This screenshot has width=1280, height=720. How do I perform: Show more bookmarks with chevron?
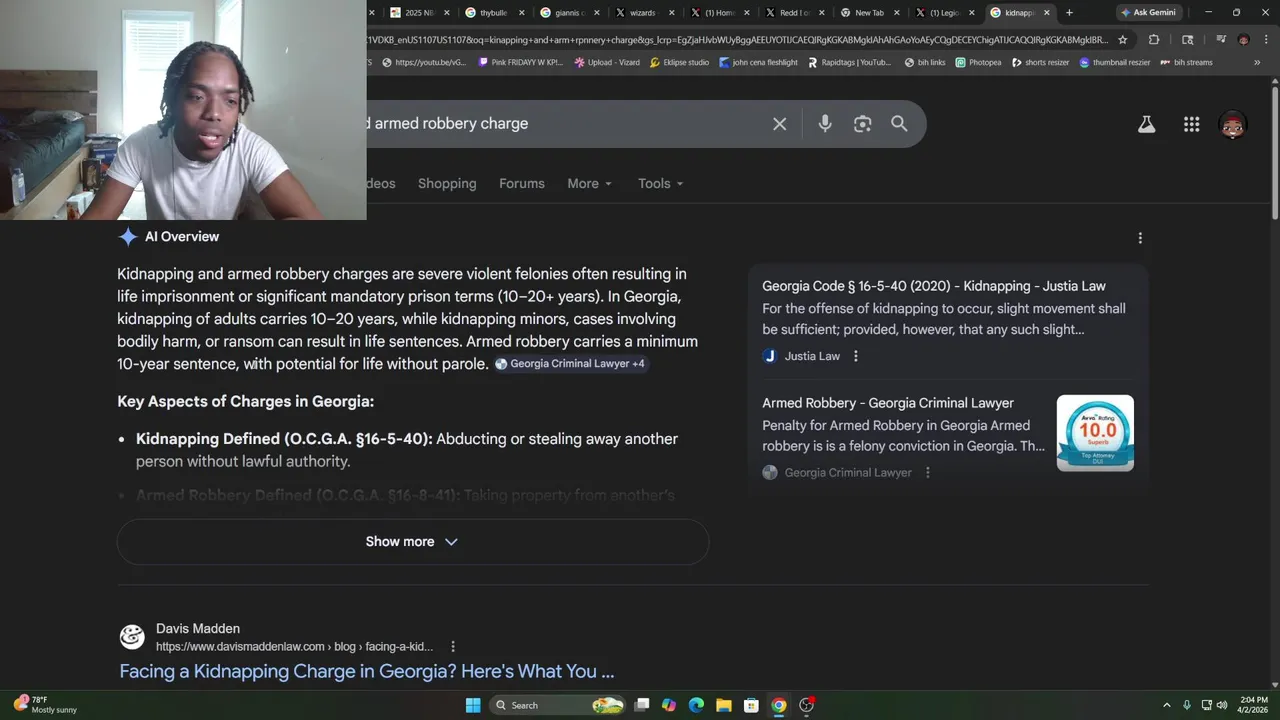click(1257, 62)
